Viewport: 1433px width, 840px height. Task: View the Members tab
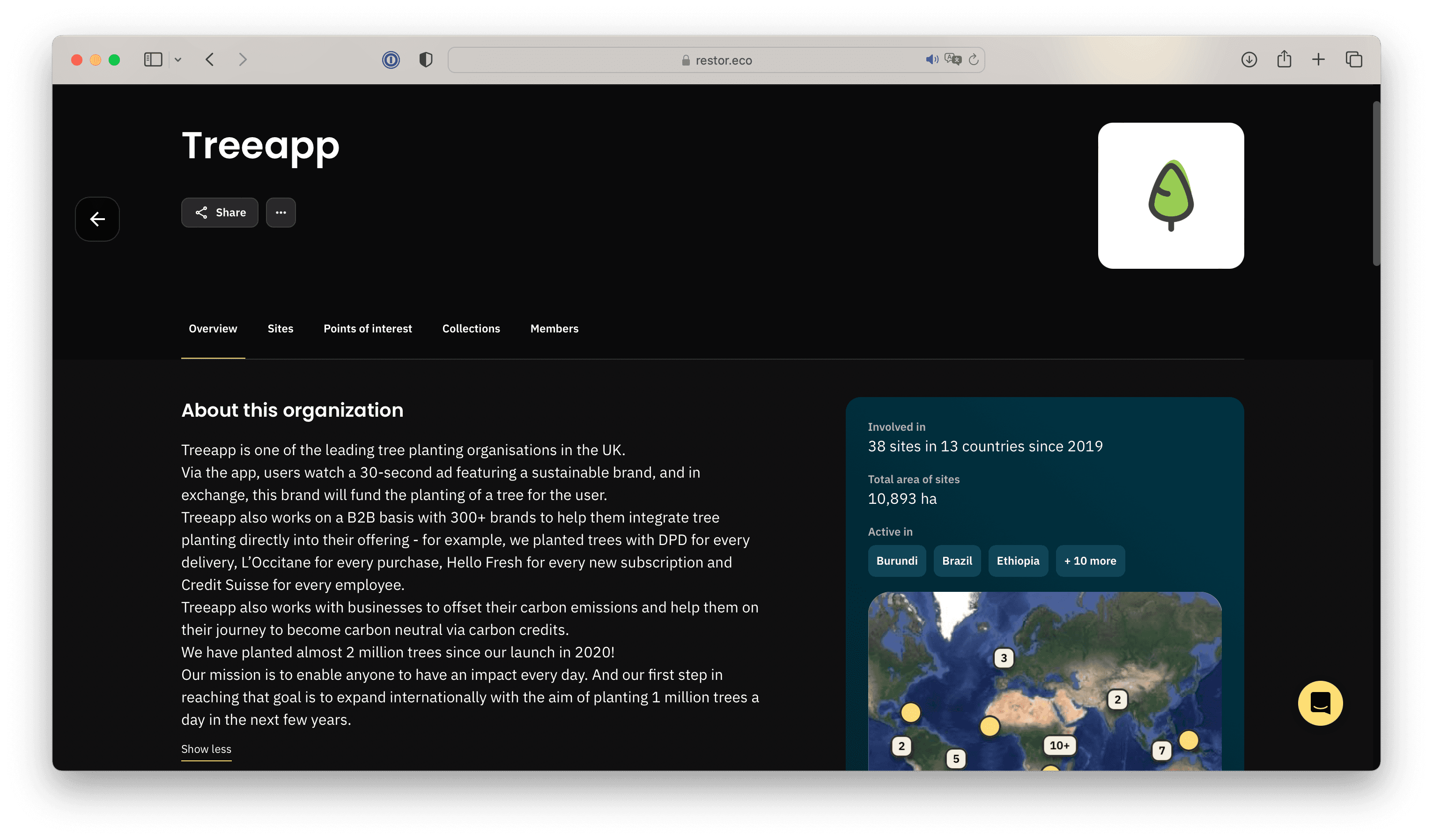click(x=554, y=328)
